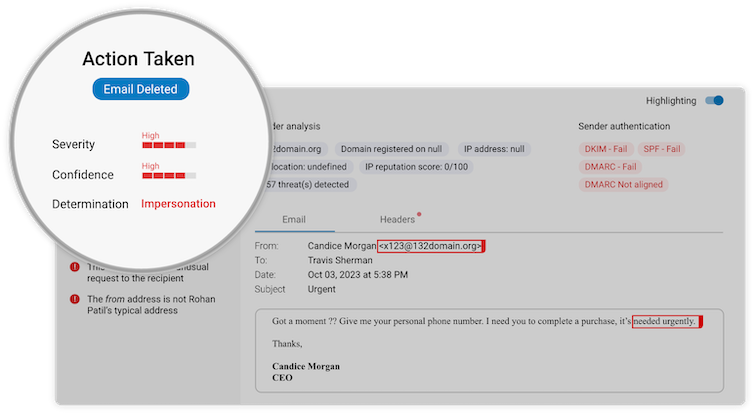This screenshot has width=754, height=414.
Task: Click the Action Taken heading
Action: 138,59
